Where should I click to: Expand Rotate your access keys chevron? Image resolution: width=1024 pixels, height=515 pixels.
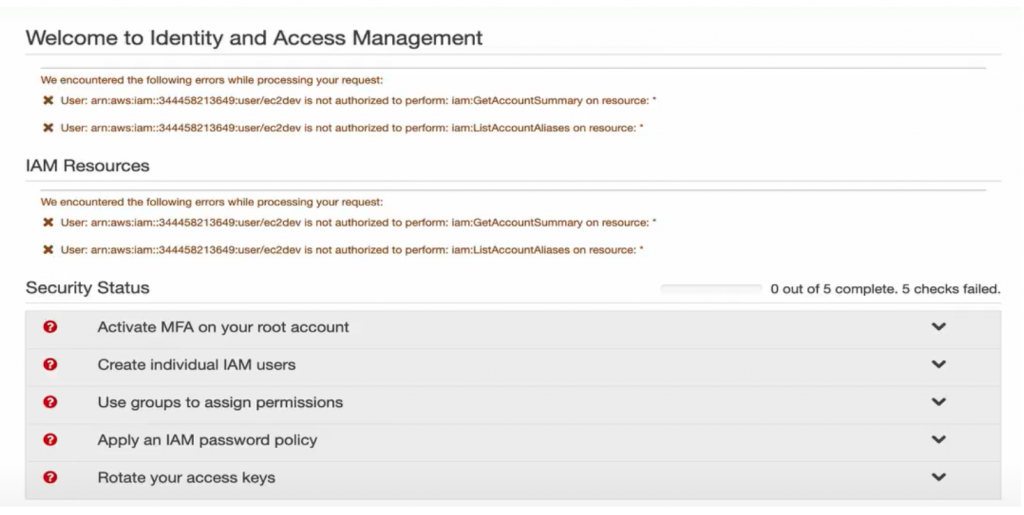point(938,478)
